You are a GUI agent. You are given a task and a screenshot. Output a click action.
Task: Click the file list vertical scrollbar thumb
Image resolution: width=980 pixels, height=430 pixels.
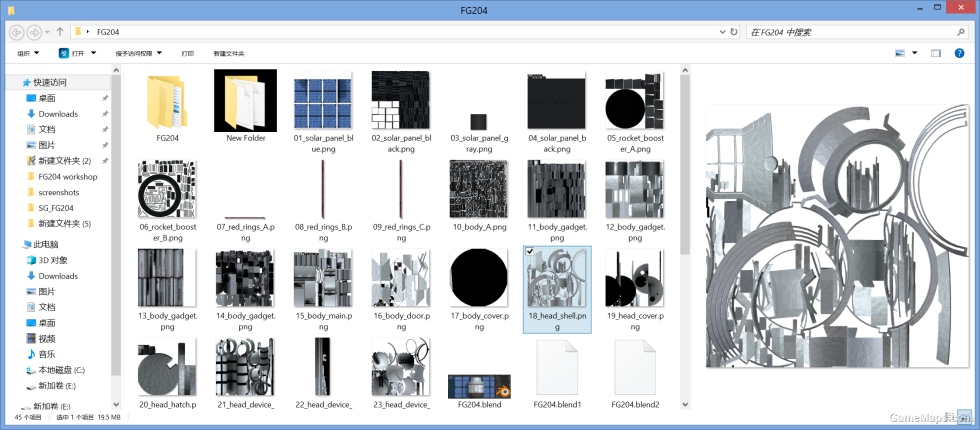(685, 164)
